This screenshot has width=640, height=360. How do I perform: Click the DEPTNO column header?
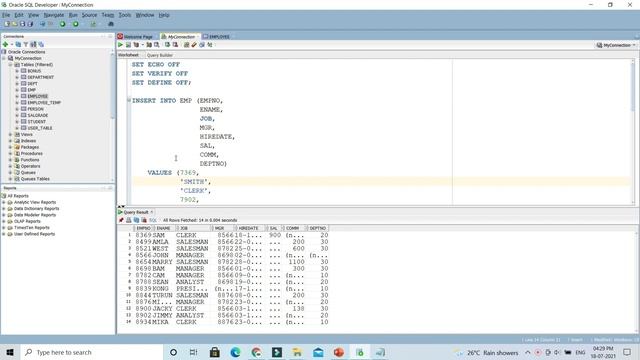pos(318,228)
